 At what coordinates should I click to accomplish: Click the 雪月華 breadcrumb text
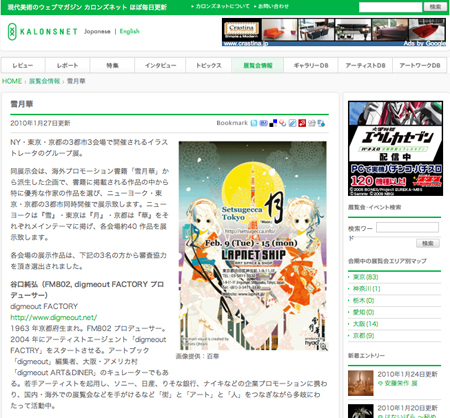(x=76, y=81)
